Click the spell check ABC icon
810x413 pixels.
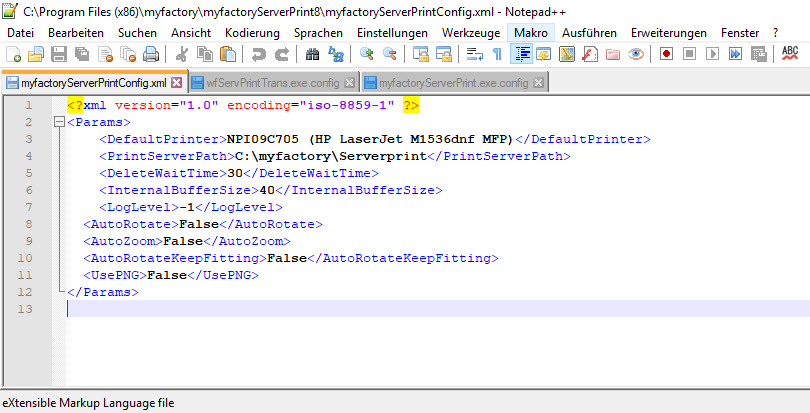(x=790, y=53)
